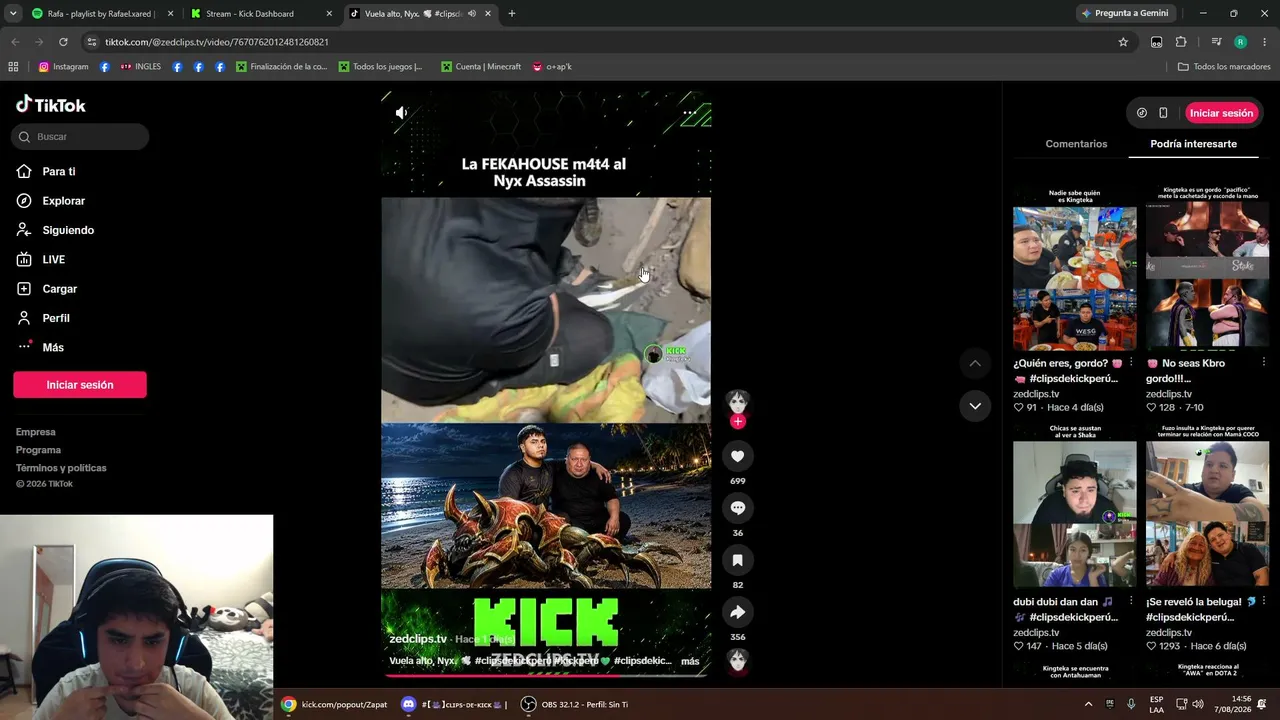Open the Chrome extensions puzzle icon
Viewport: 1280px width, 720px height.
[1181, 42]
